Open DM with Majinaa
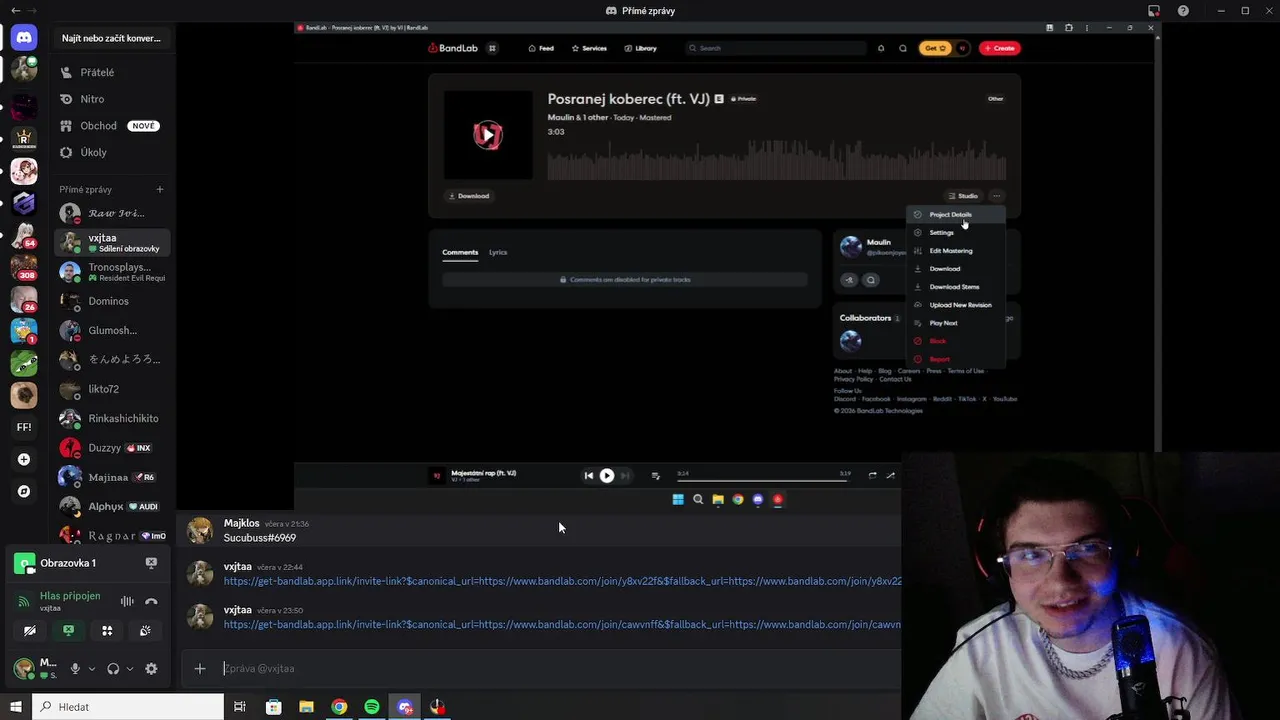Image resolution: width=1280 pixels, height=720 pixels. tap(111, 477)
